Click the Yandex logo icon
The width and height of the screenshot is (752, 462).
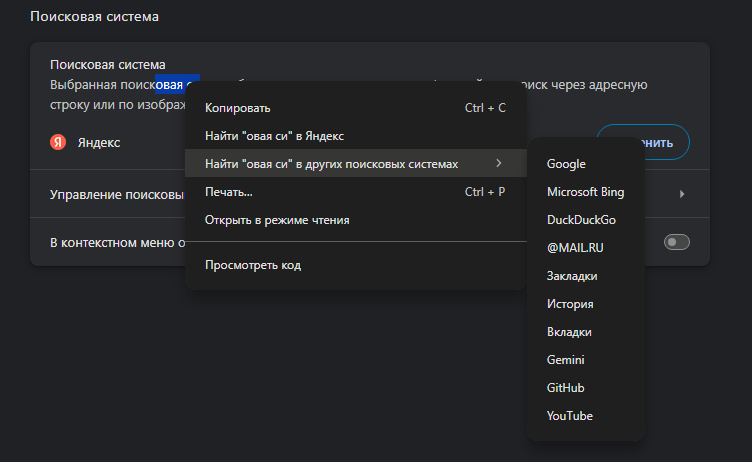[58, 142]
